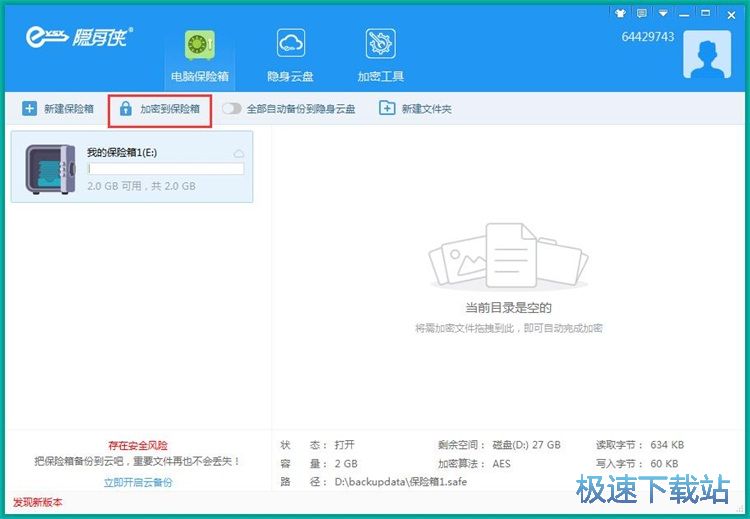
Task: Click the 加密算法 AES value
Action: click(501, 464)
